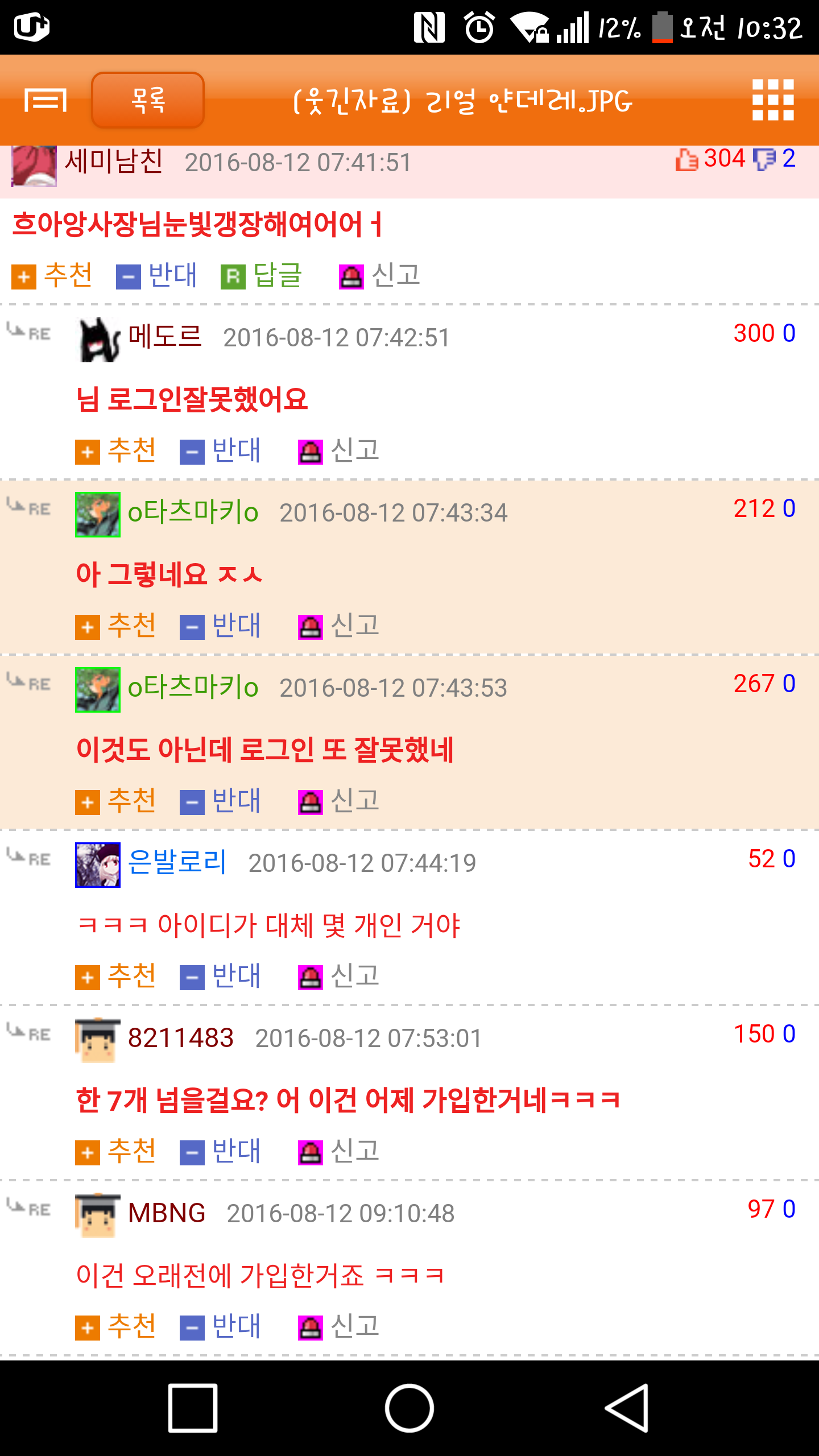Click username 8211483

(x=181, y=1038)
